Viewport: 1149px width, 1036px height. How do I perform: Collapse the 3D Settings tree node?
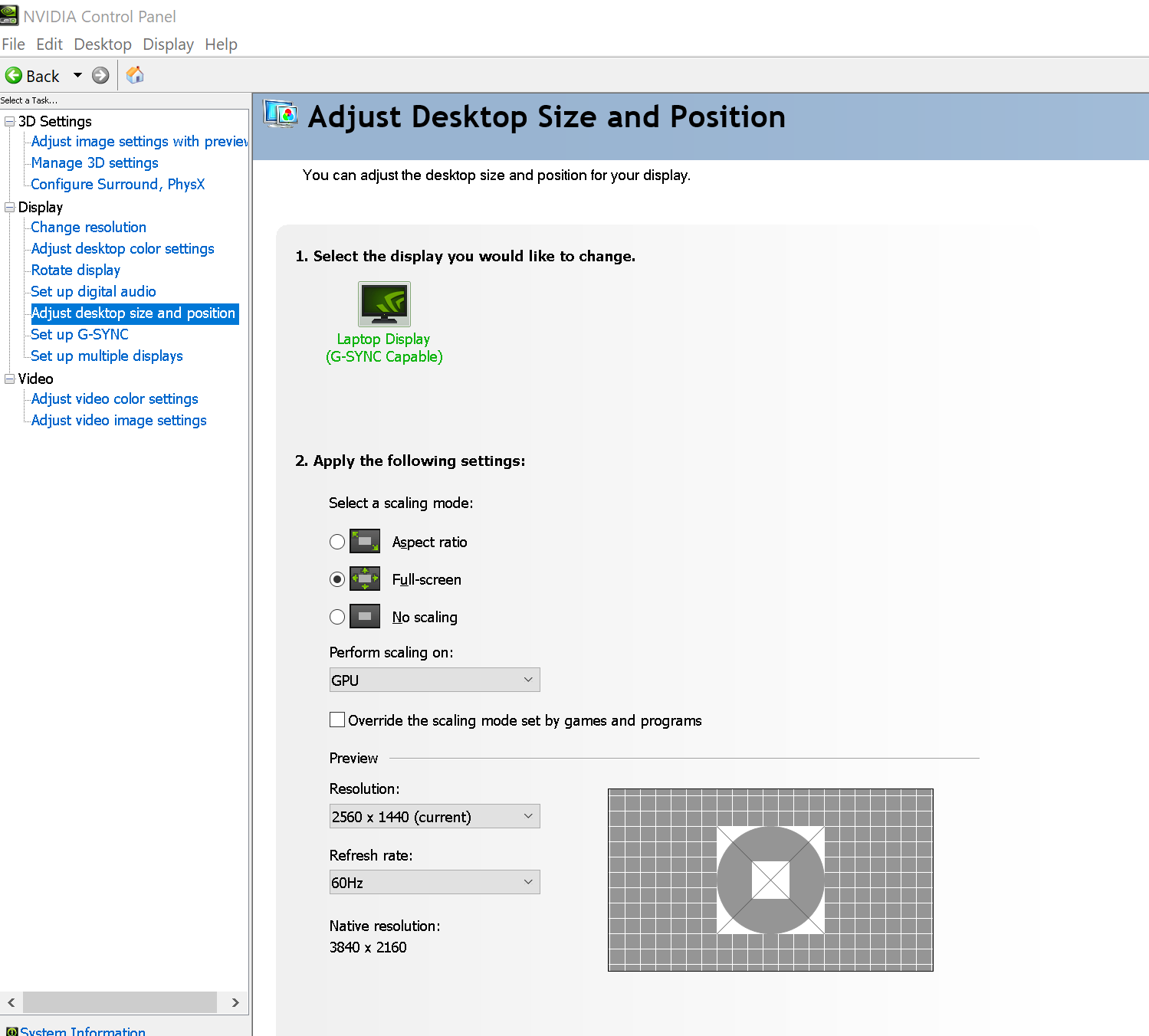tap(10, 121)
